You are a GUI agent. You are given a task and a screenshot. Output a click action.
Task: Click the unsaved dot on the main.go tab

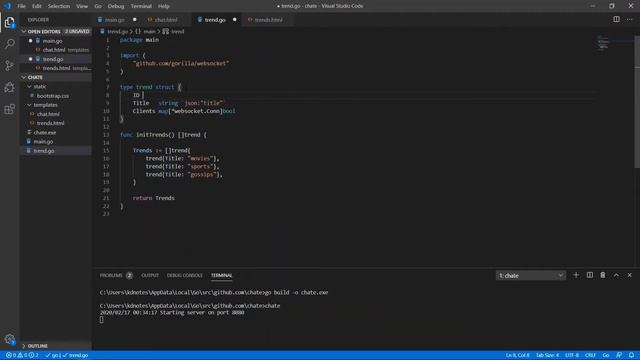tap(134, 20)
